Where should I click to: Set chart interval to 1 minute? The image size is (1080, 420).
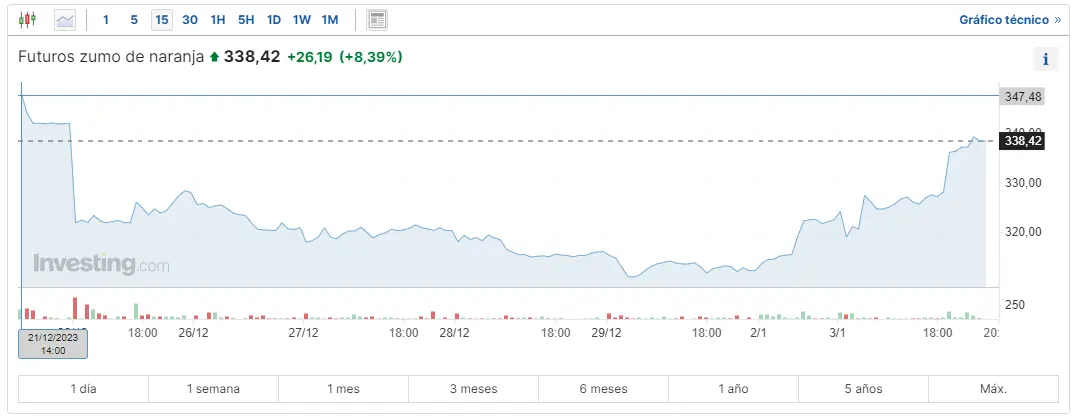click(106, 19)
